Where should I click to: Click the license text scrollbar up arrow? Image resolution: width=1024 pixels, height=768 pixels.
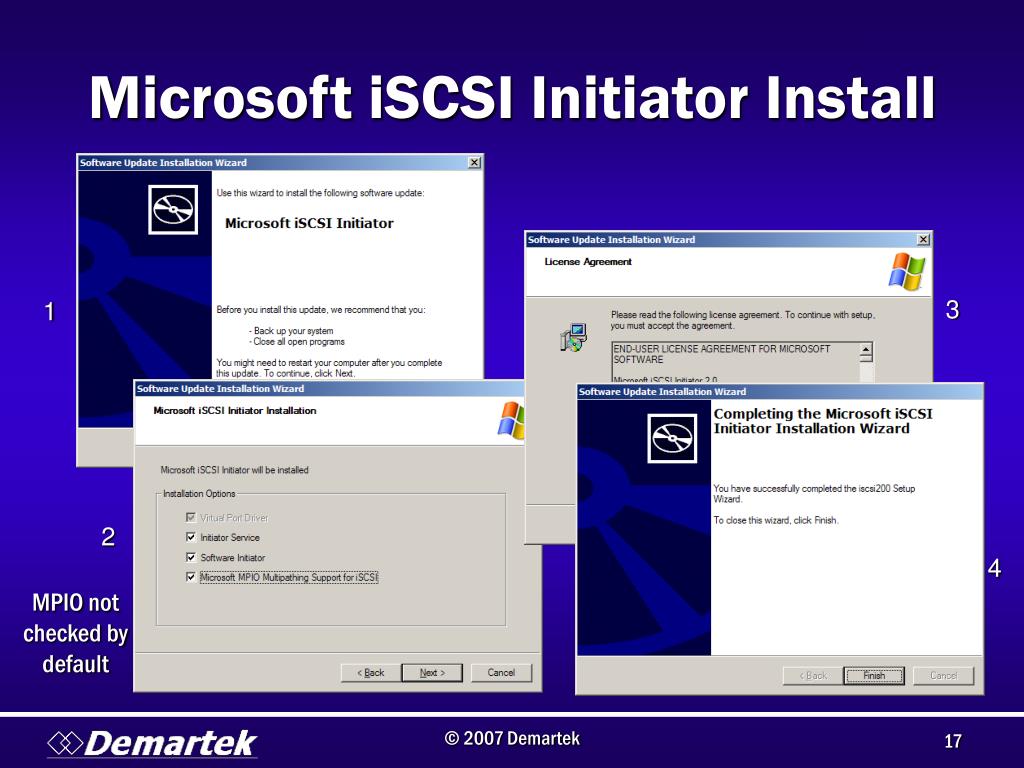[866, 350]
